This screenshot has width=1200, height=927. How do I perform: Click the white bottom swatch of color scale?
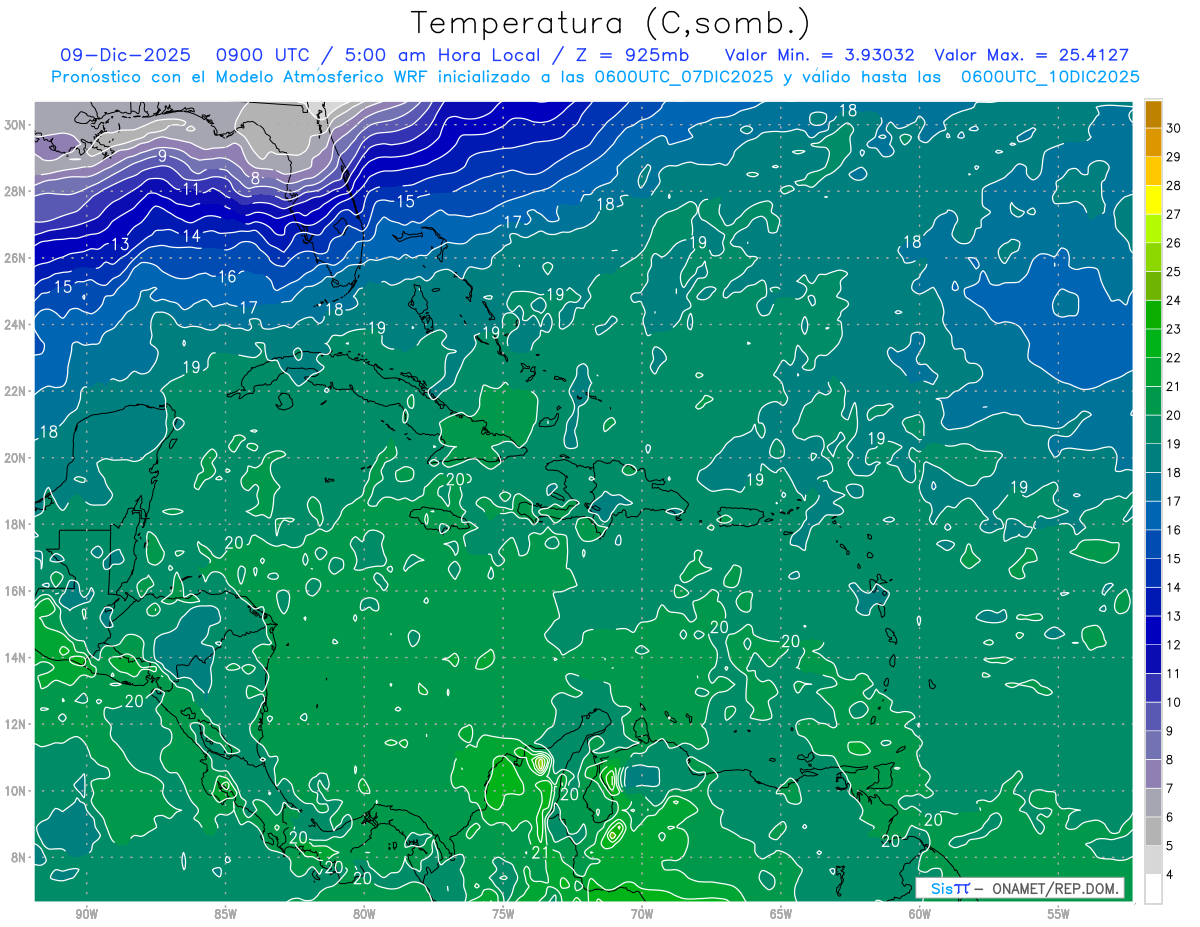pyautogui.click(x=1153, y=889)
